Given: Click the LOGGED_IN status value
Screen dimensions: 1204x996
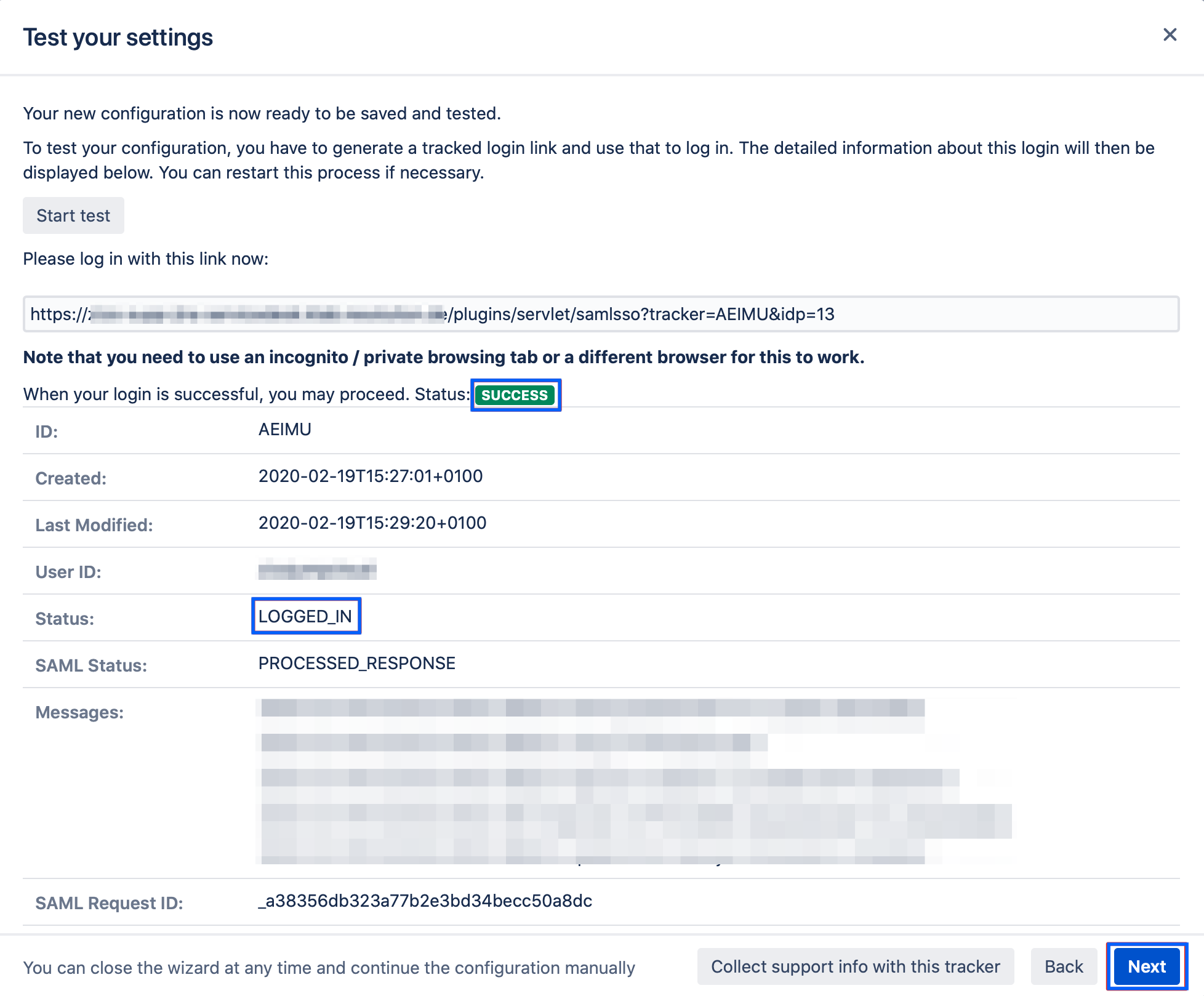Looking at the screenshot, I should pos(305,616).
